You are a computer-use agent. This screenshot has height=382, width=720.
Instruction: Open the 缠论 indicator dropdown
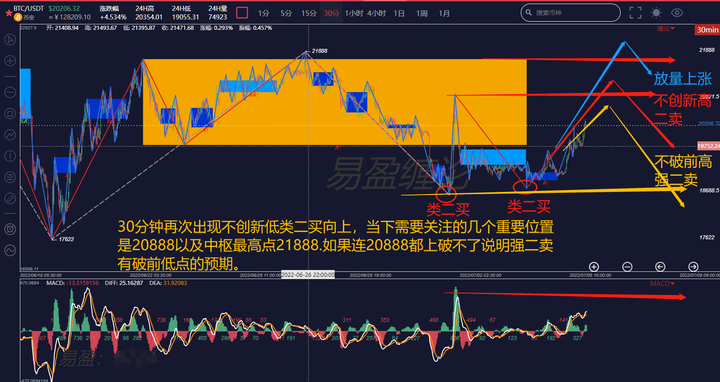(665, 29)
